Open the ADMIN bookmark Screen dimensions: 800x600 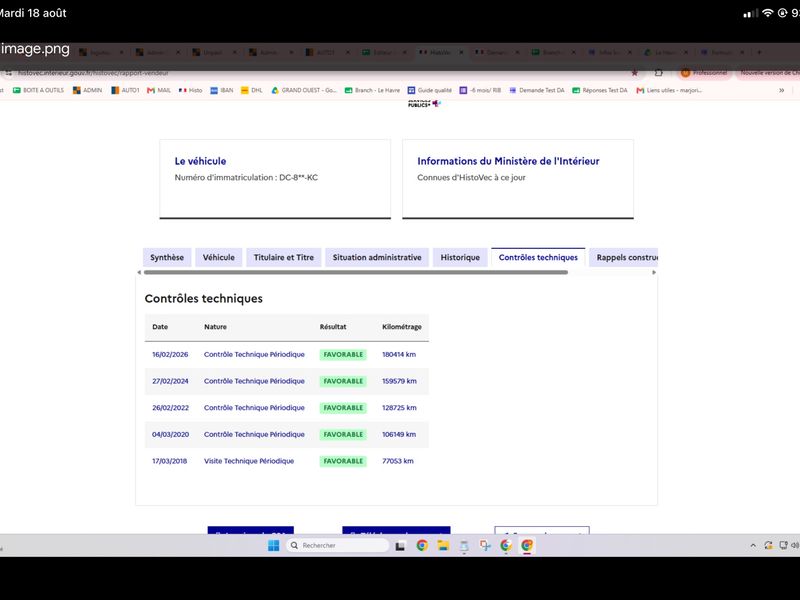coord(87,90)
